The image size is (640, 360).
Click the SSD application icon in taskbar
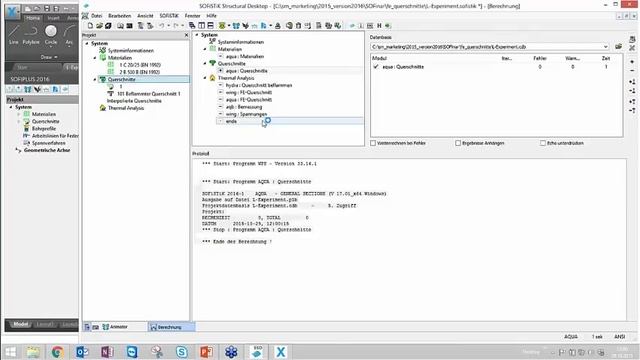pyautogui.click(x=257, y=351)
